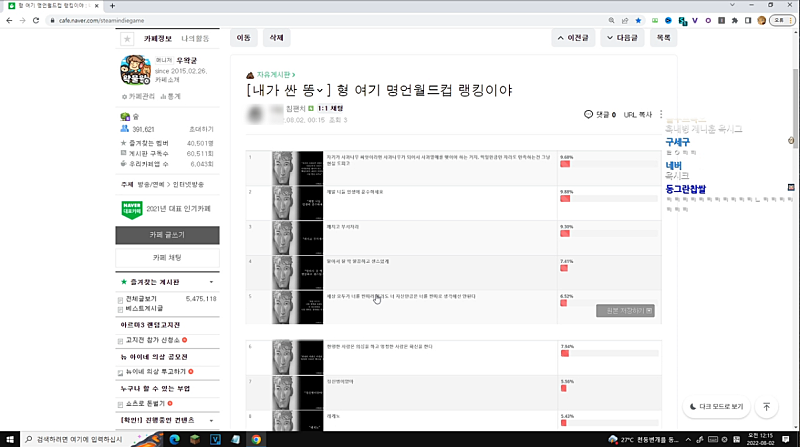Click the 초대하기 invite link
The height and width of the screenshot is (447, 800).
click(x=202, y=130)
